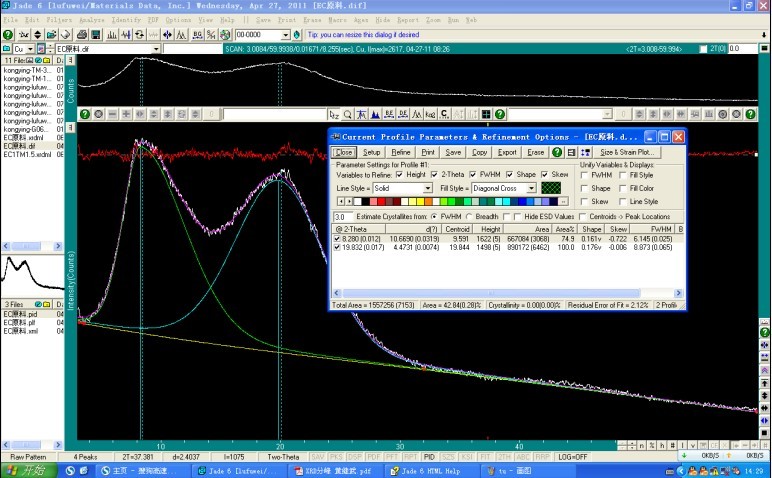Image resolution: width=772 pixels, height=478 pixels.
Task: Open the Filters menu
Action: tap(60, 19)
